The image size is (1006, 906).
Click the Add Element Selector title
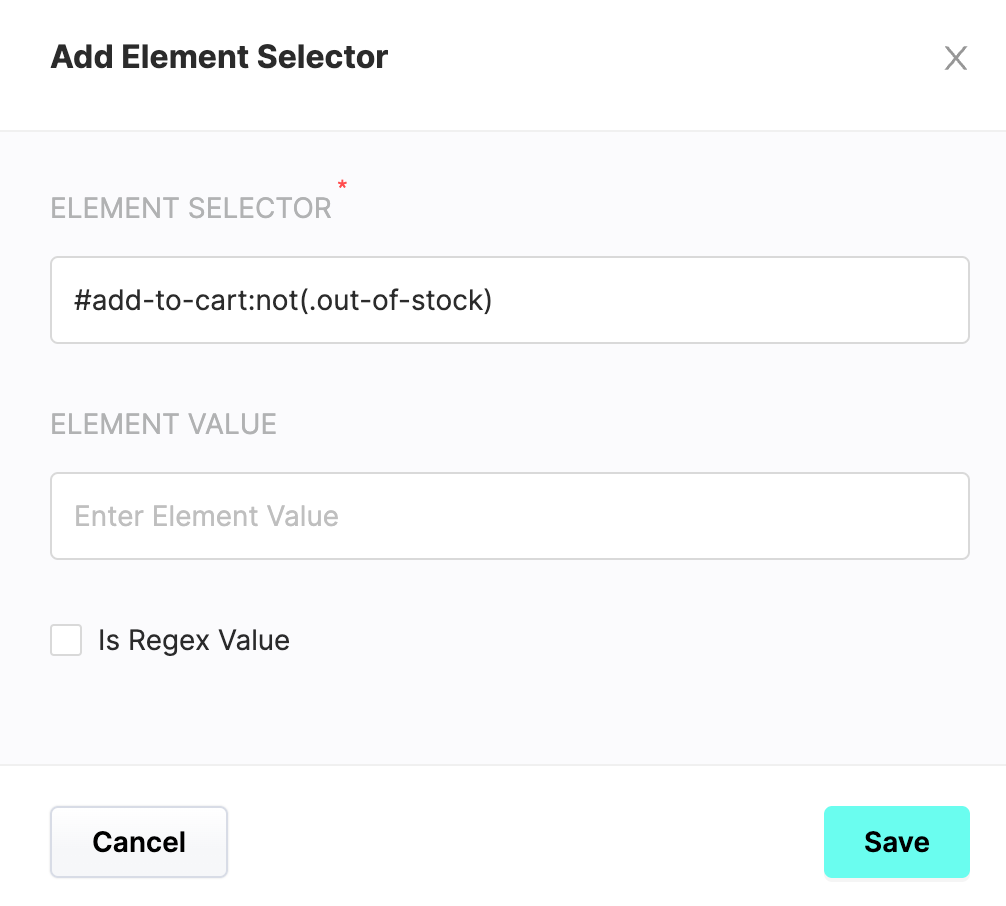(219, 56)
